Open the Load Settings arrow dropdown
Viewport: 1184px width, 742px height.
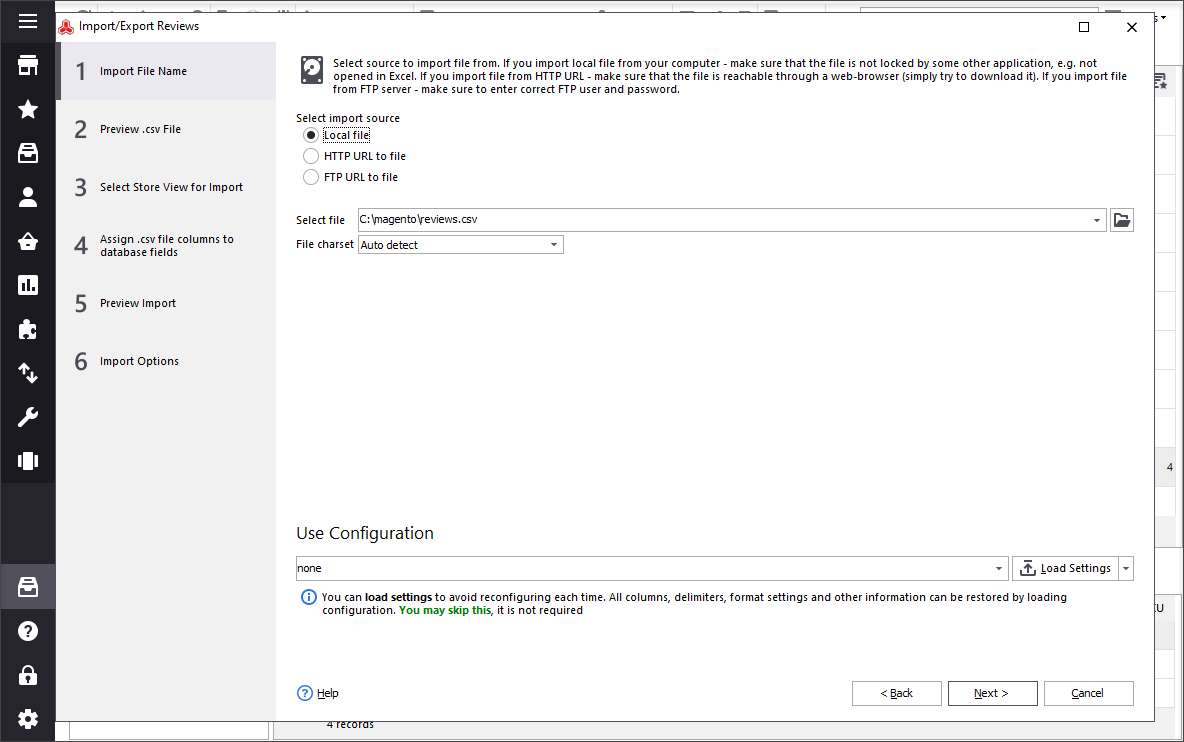[1126, 568]
